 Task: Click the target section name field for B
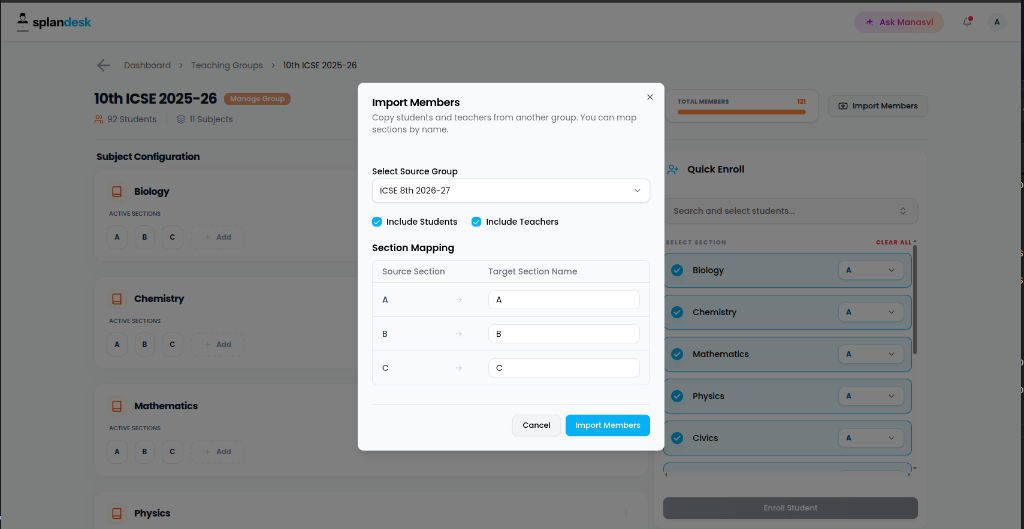pos(564,334)
